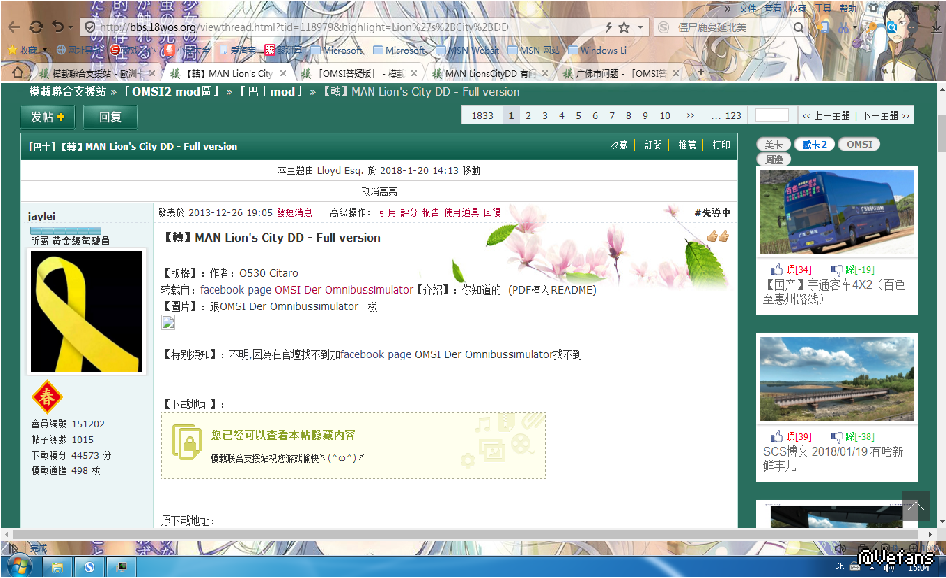Click thumbs-up '[39]' under bridge thumbnail

point(791,437)
